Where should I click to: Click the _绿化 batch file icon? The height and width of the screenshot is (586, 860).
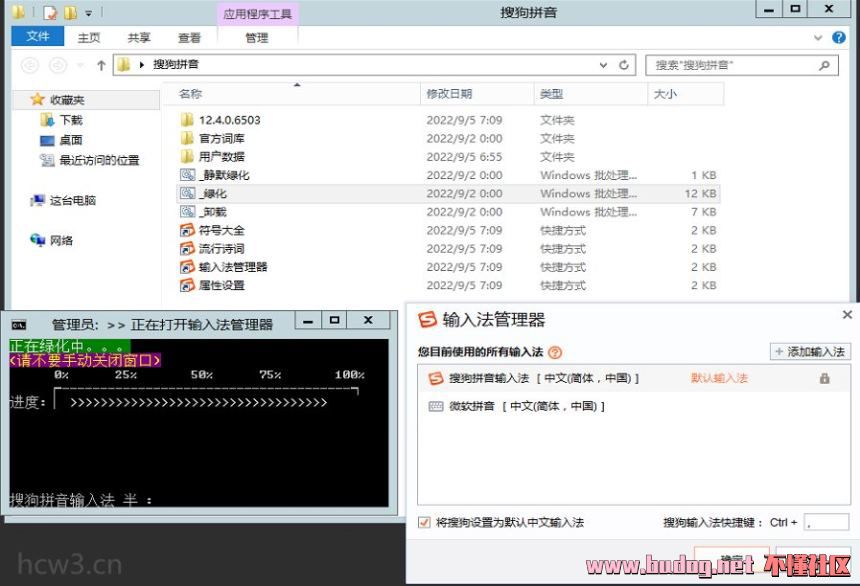point(187,193)
